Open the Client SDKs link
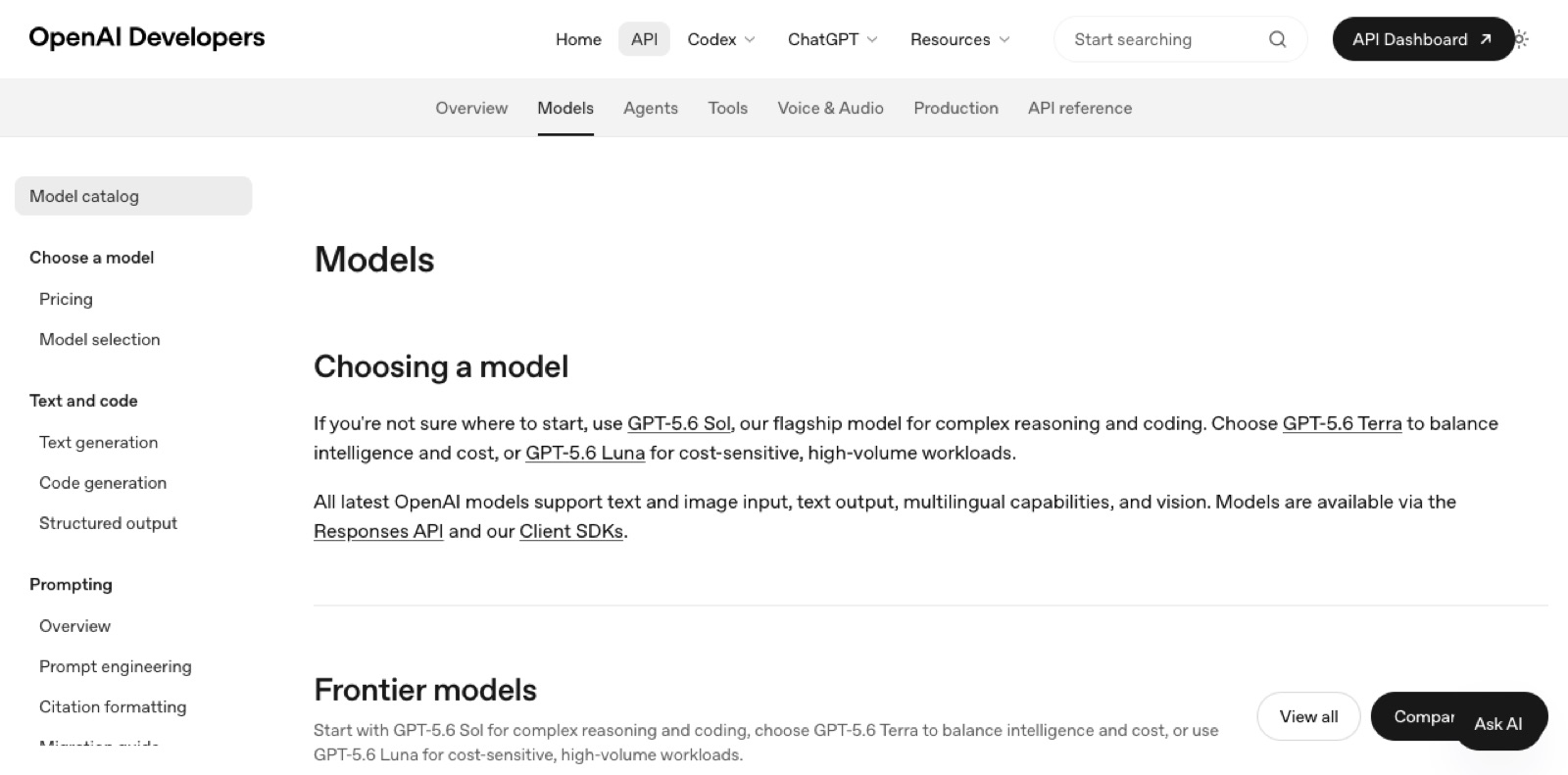Screen dimensions: 1568x775 pyautogui.click(x=571, y=531)
